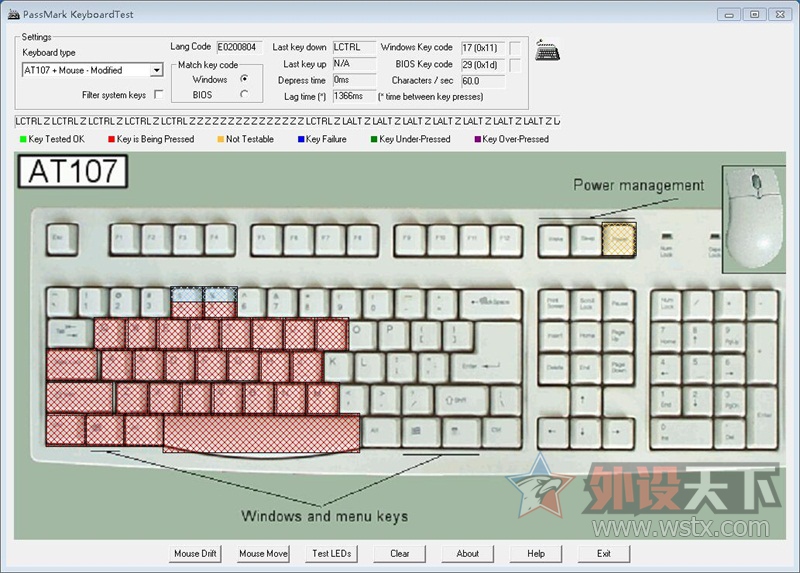The width and height of the screenshot is (800, 573).
Task: Click the Home key in the navigation cluster
Action: point(587,335)
